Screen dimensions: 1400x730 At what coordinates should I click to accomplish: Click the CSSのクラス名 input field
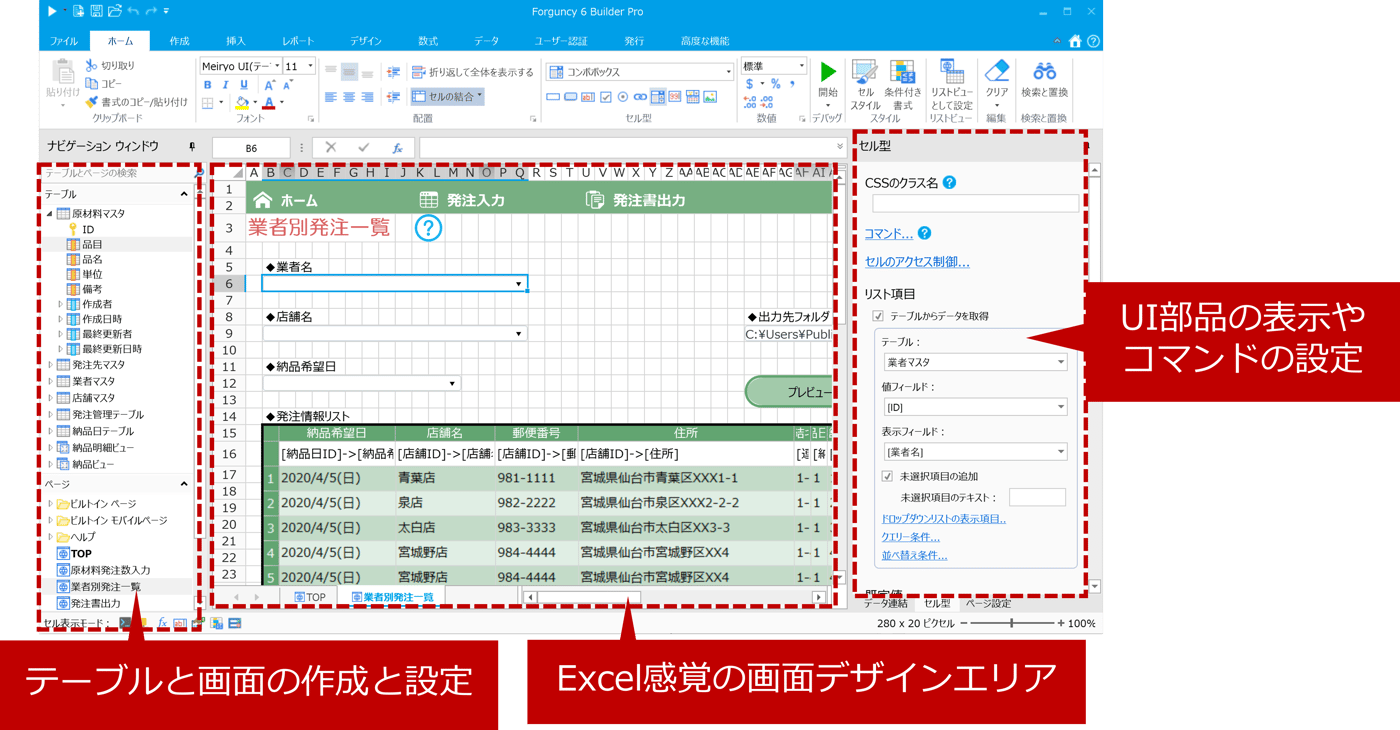pos(975,203)
